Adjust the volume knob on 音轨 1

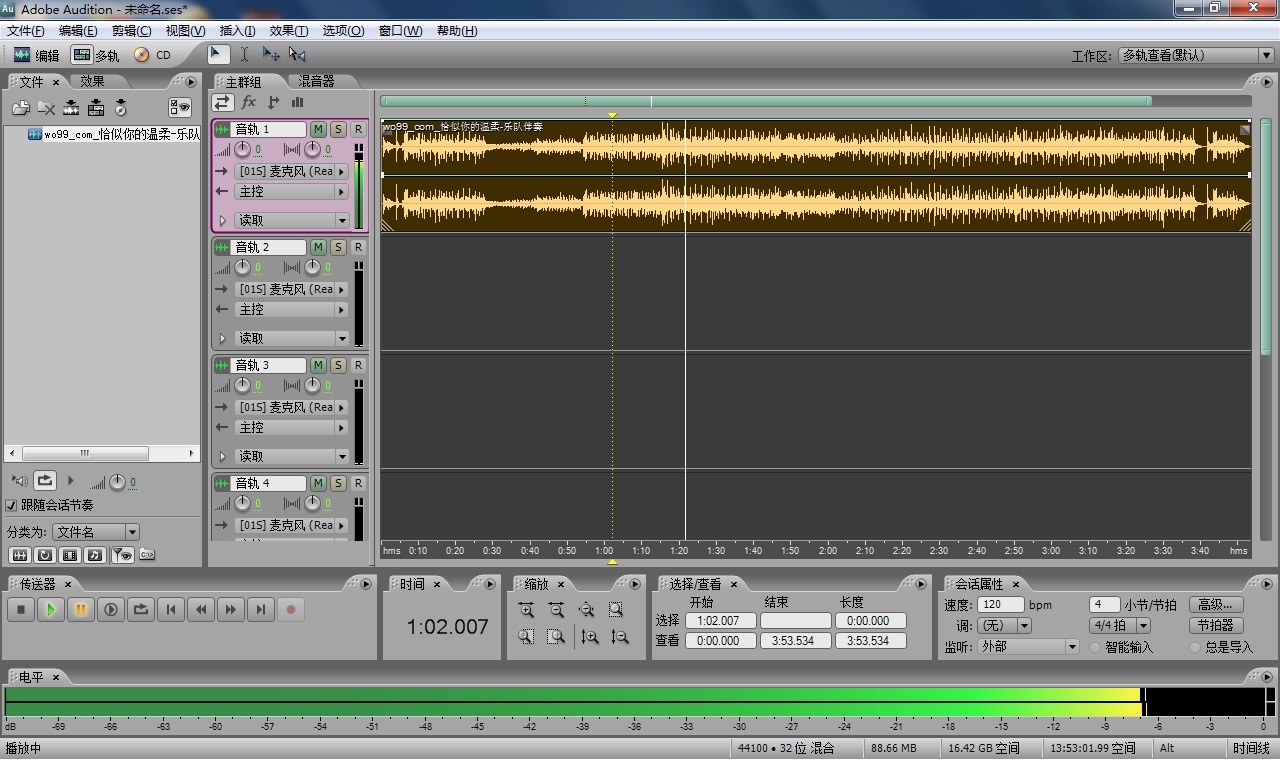click(240, 149)
